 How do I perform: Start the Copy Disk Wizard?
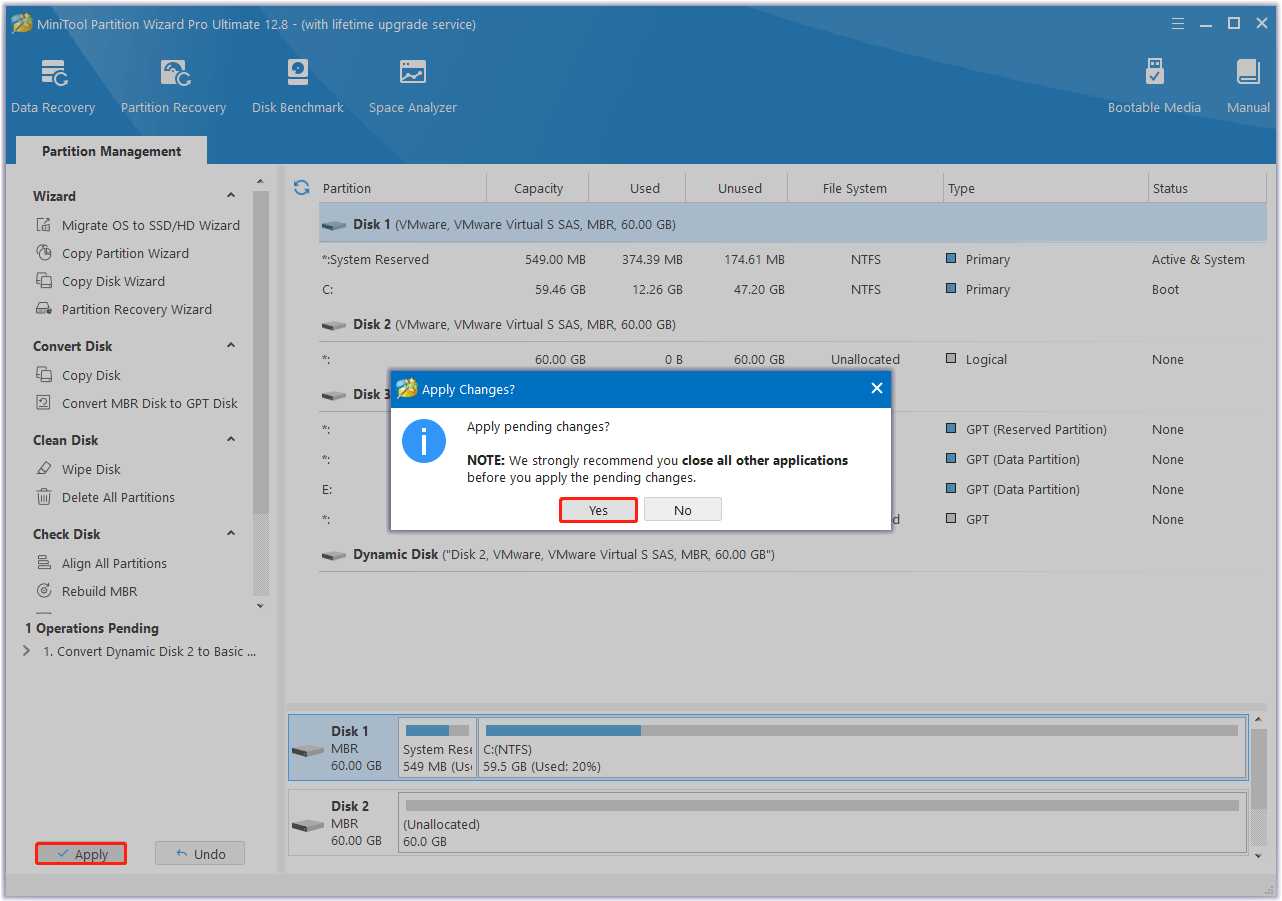[113, 281]
